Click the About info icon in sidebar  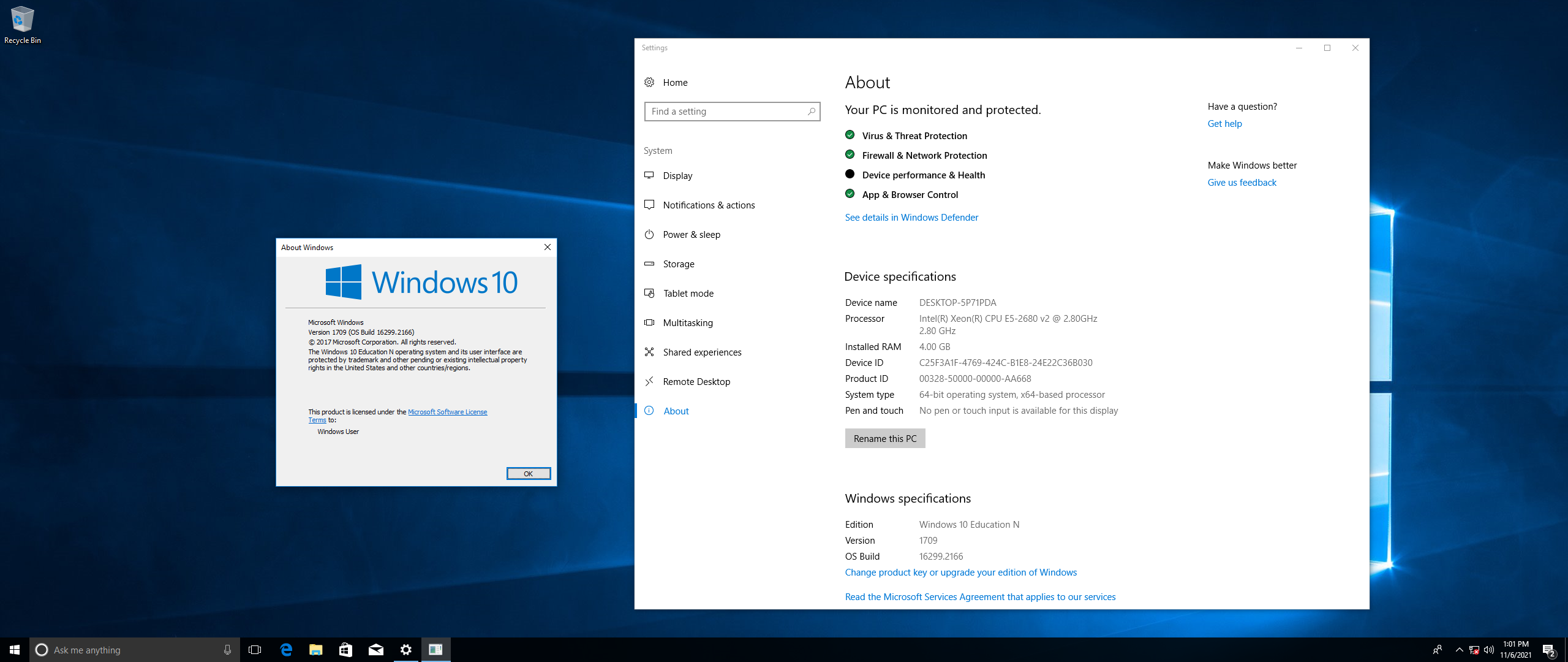tap(649, 411)
